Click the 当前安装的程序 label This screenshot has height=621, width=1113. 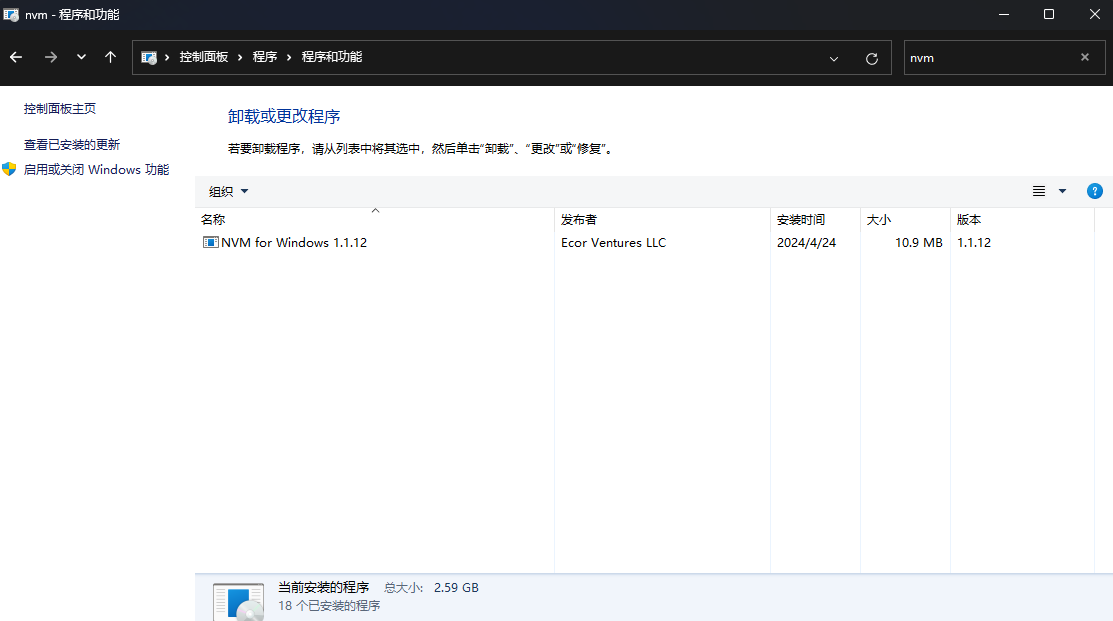pyautogui.click(x=324, y=588)
